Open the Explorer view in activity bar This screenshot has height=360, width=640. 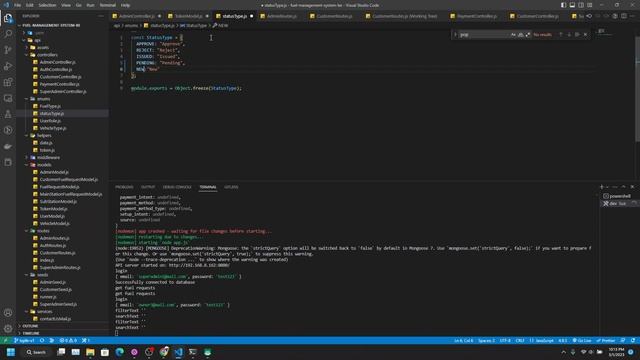(8, 18)
